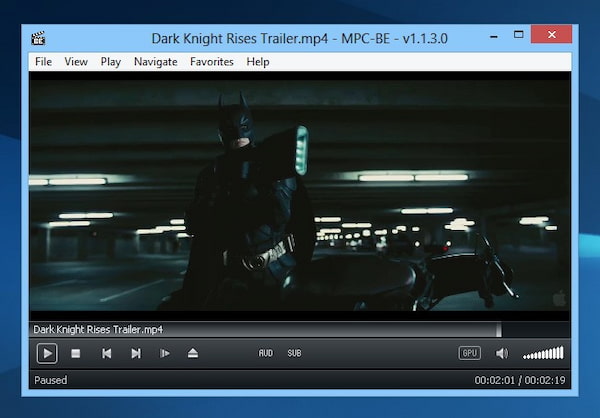Toggle the GPU decoding indicator
The height and width of the screenshot is (418, 600).
click(470, 353)
